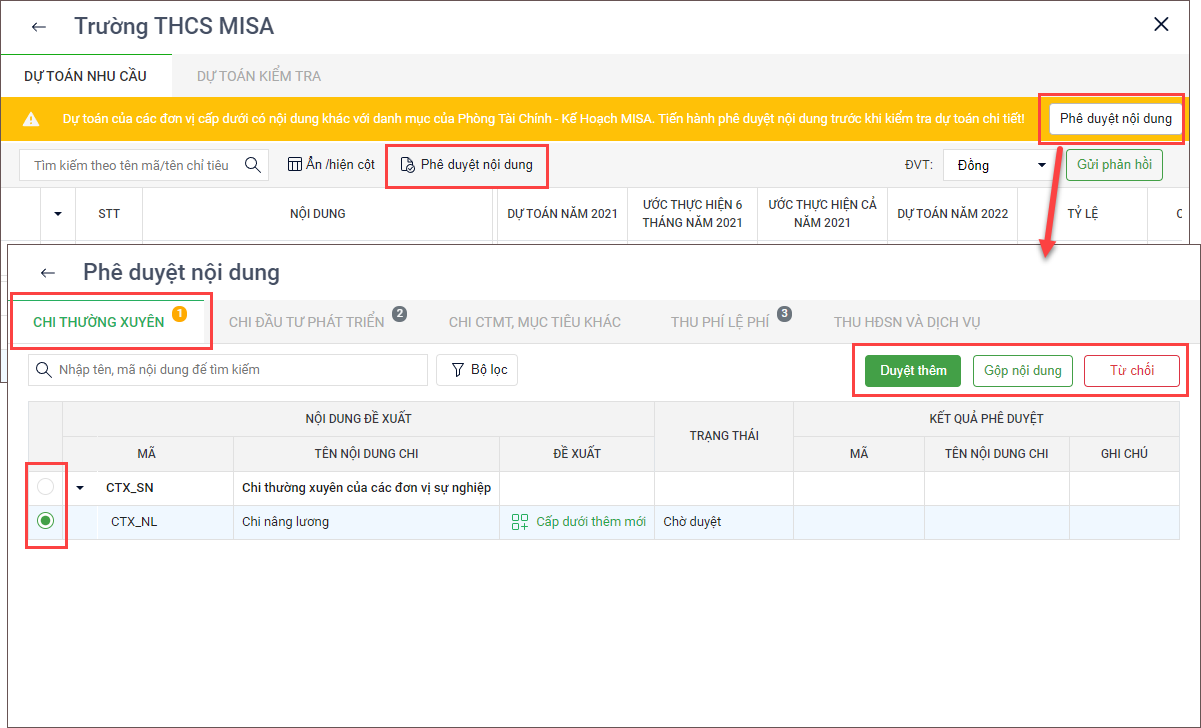Switch to DỰ TOÁN KIỂM TRA tab
The height and width of the screenshot is (728, 1201).
tap(259, 76)
